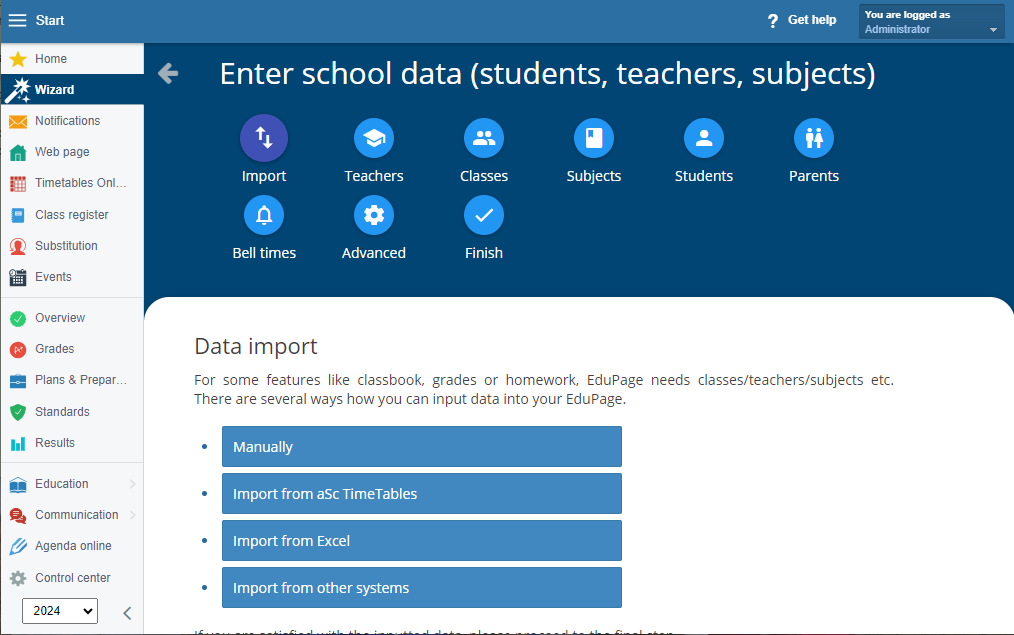Screen dimensions: 1014x635
Task: Click the Data import heading text
Action: pyautogui.click(x=255, y=347)
